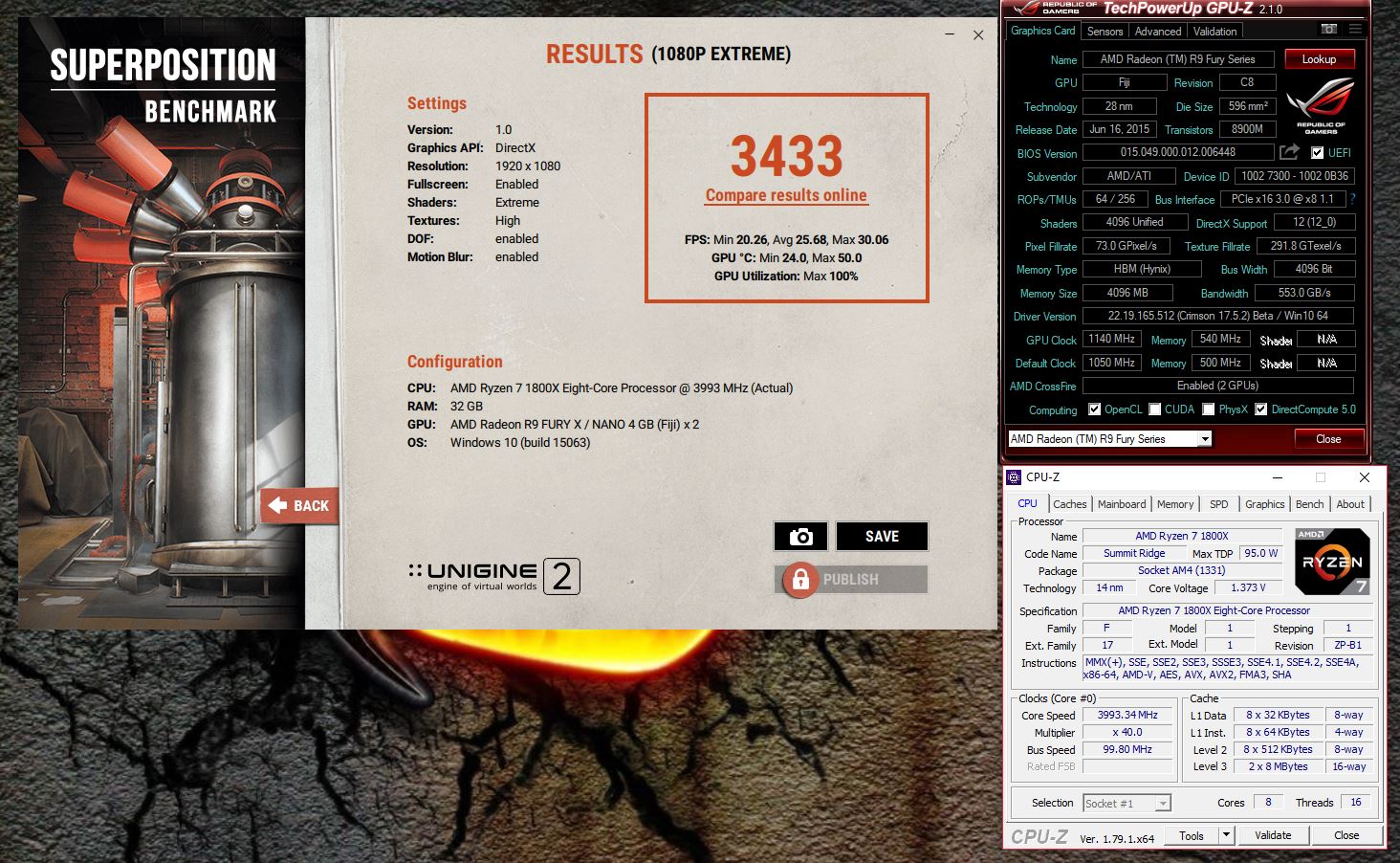Image resolution: width=1400 pixels, height=863 pixels.
Task: Switch to the GPU-Z Validation tab
Action: [x=1214, y=31]
